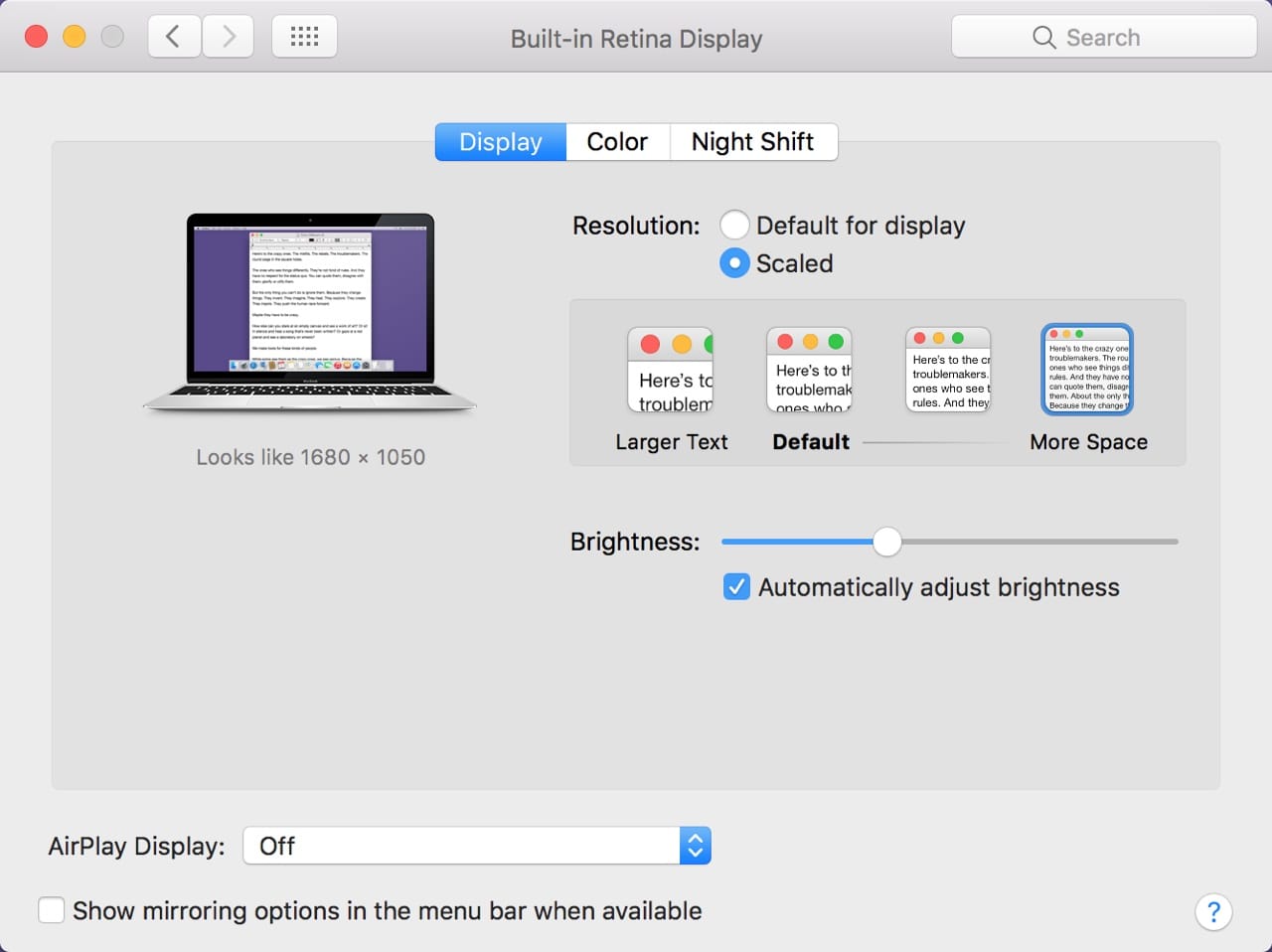Click the Brightness slider knob
The width and height of the screenshot is (1272, 952).
tap(887, 542)
